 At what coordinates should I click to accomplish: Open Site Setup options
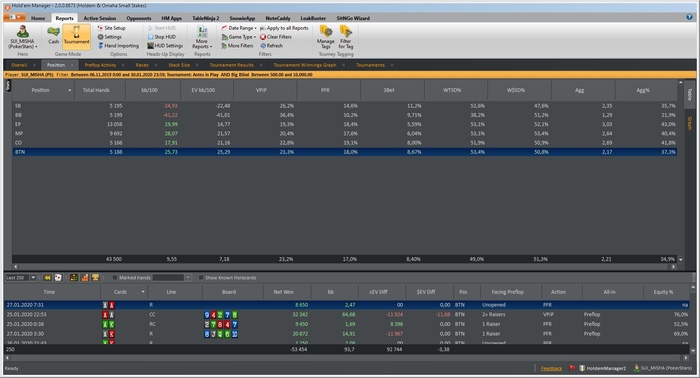click(112, 28)
